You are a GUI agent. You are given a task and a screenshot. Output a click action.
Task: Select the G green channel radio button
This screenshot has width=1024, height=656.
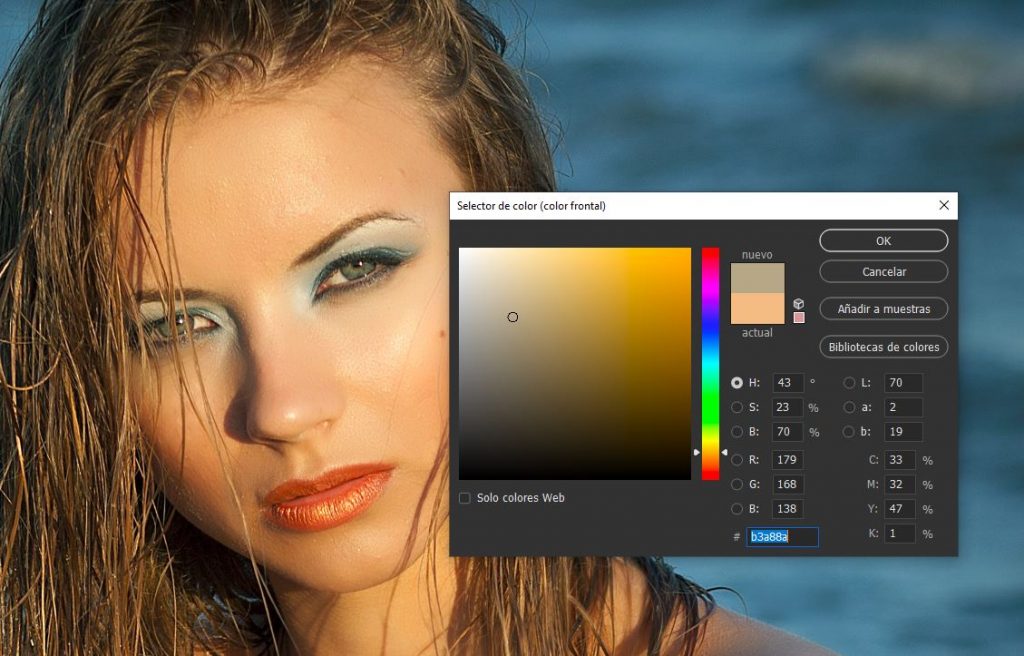(737, 485)
